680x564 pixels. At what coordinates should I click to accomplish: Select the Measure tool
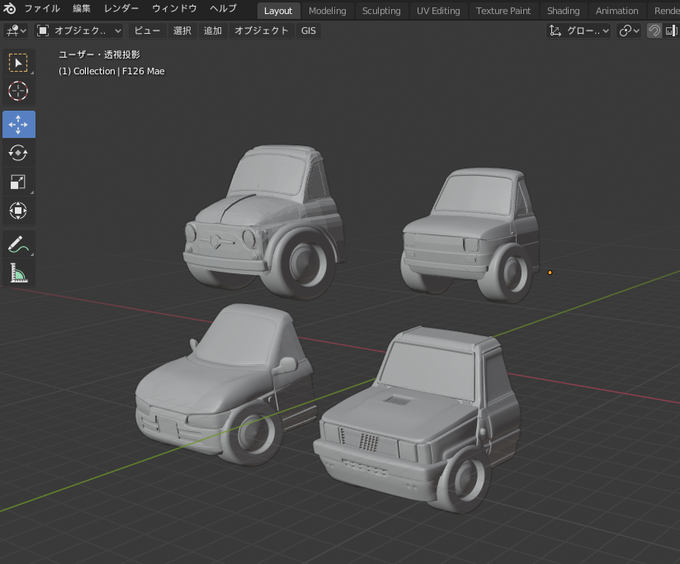pyautogui.click(x=18, y=273)
